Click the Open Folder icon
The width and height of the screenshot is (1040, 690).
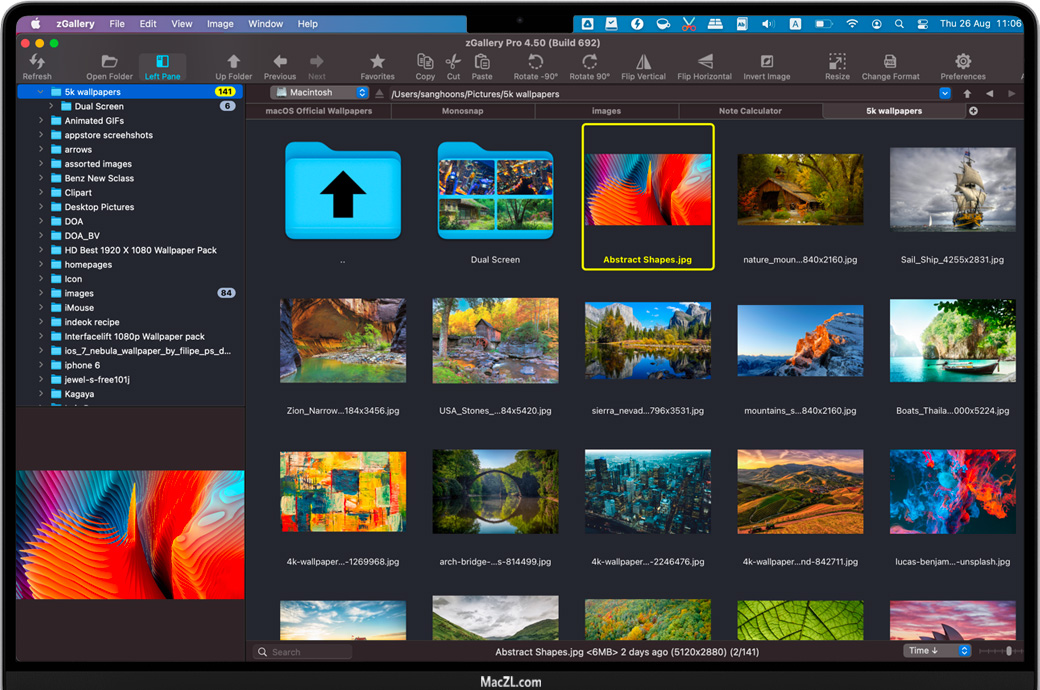point(109,62)
